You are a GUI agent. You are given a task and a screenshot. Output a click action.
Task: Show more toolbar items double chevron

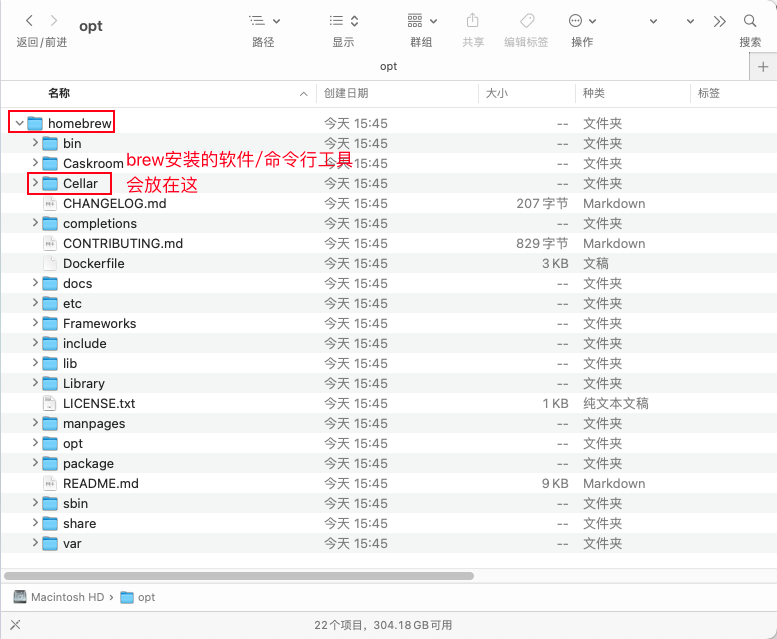719,21
